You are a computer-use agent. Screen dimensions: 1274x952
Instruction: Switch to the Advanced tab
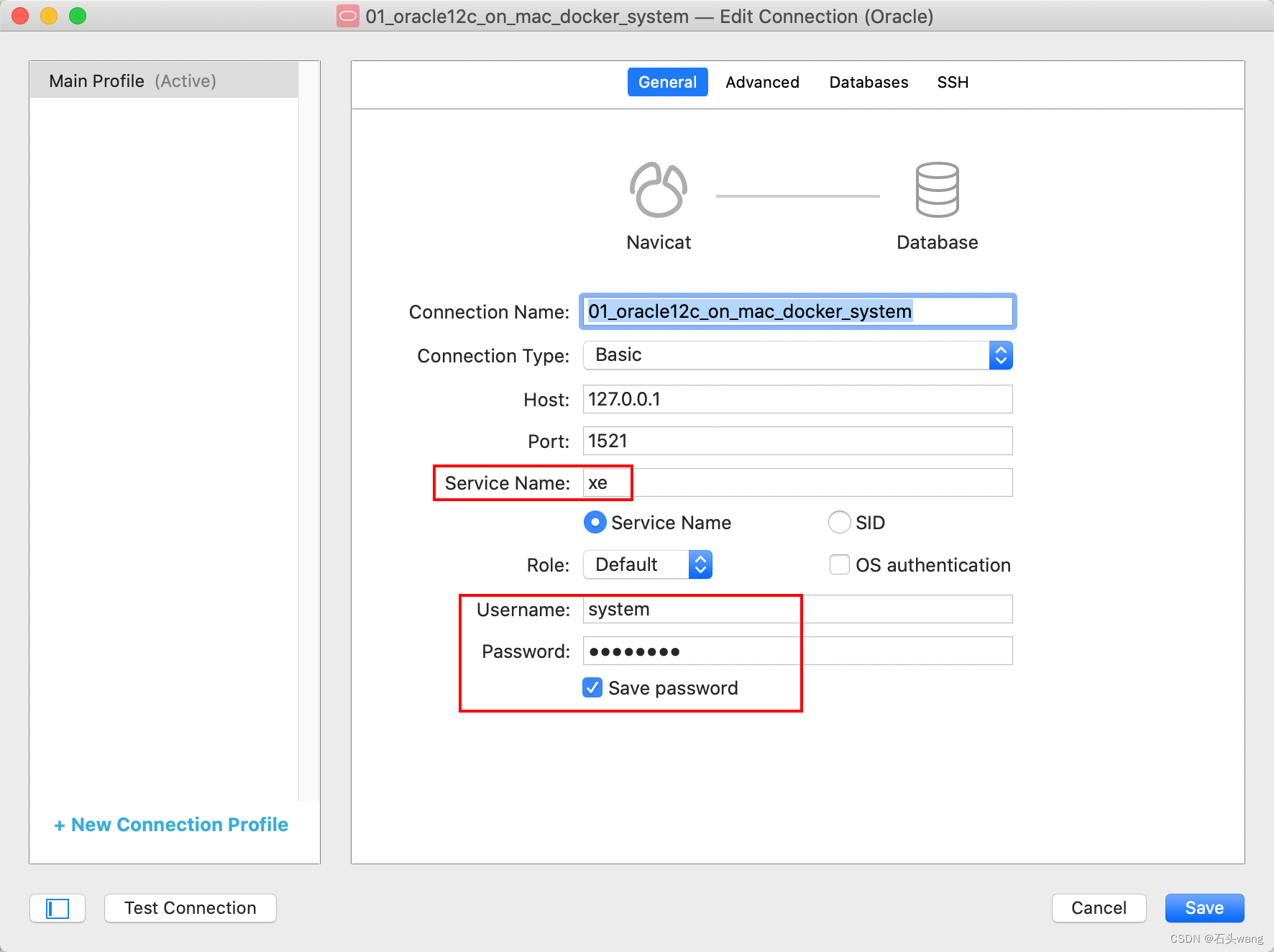pos(762,82)
